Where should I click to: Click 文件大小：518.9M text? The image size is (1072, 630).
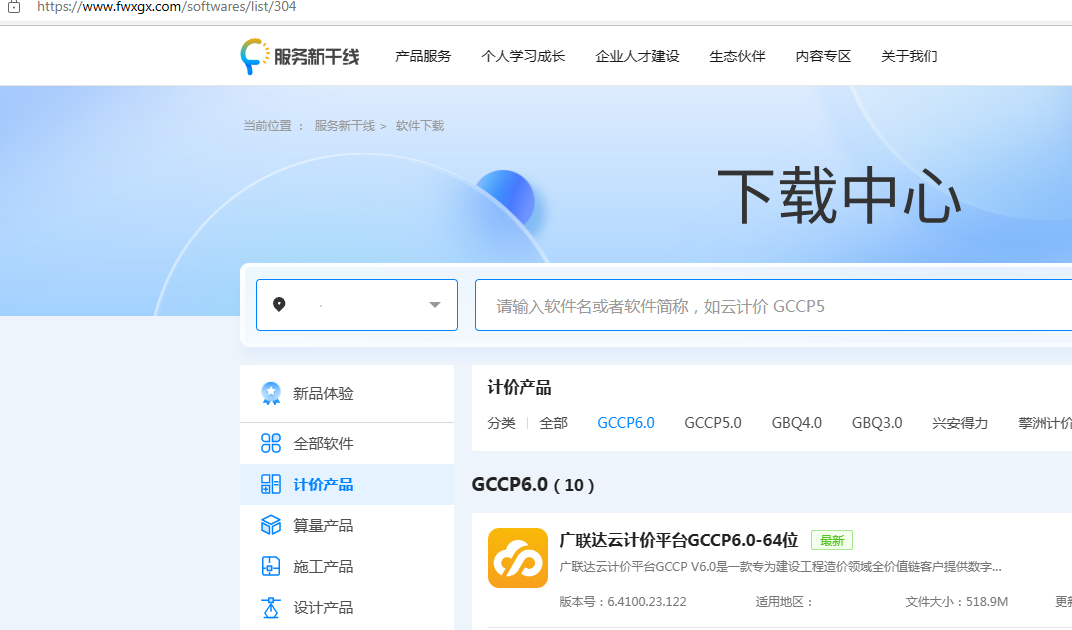[x=956, y=602]
